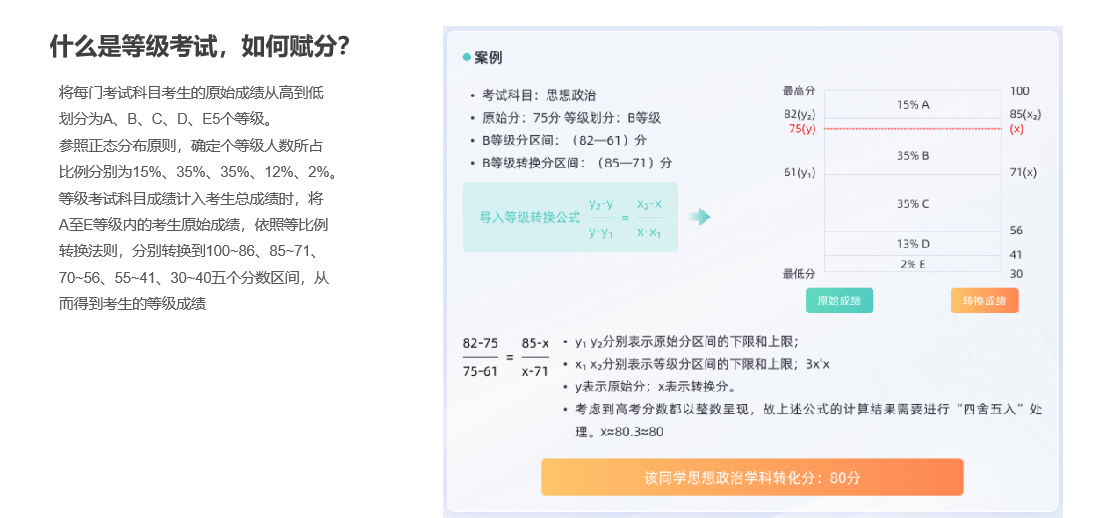
Task: Click the green arrow next to formula box
Action: pos(699,217)
